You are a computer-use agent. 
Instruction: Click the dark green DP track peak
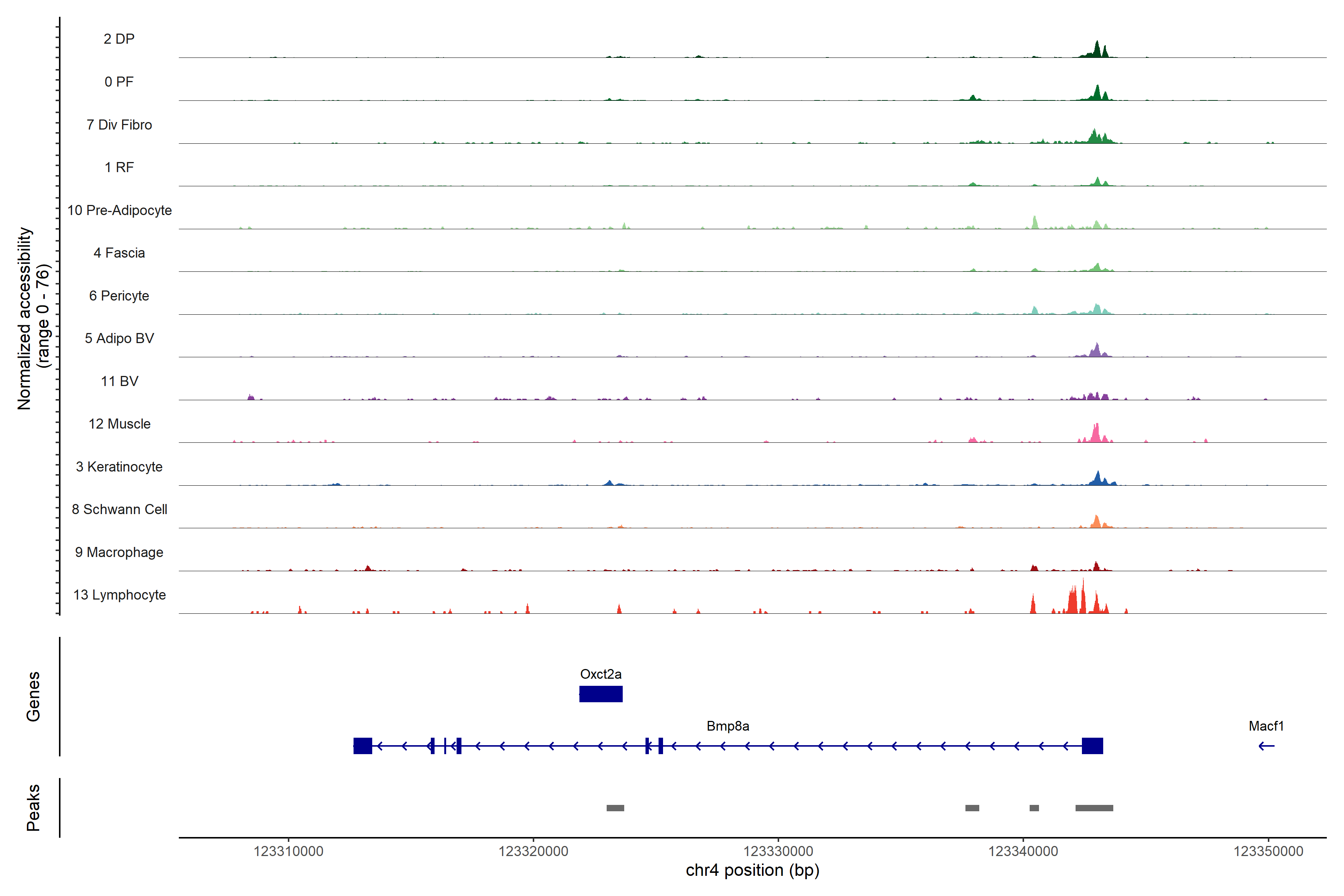pos(1096,50)
